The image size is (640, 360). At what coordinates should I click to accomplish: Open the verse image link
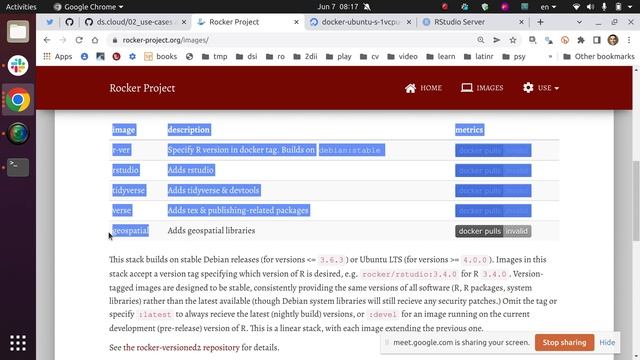[x=122, y=210]
